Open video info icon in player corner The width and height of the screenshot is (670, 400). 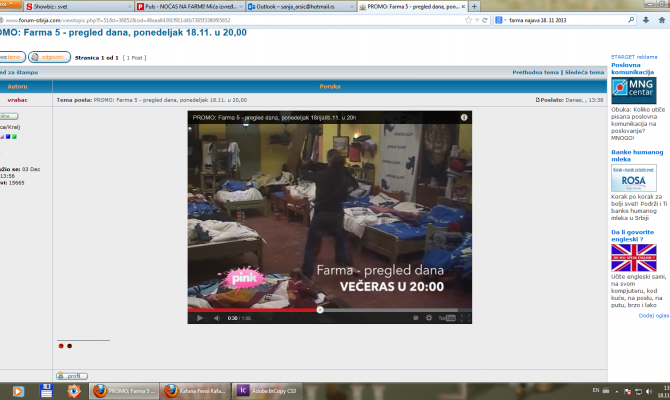click(463, 117)
